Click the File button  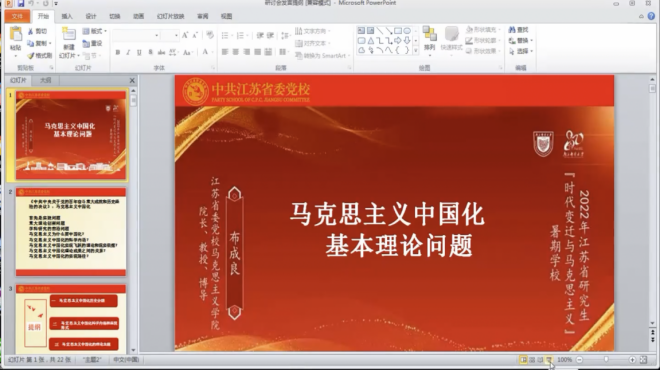(17, 16)
